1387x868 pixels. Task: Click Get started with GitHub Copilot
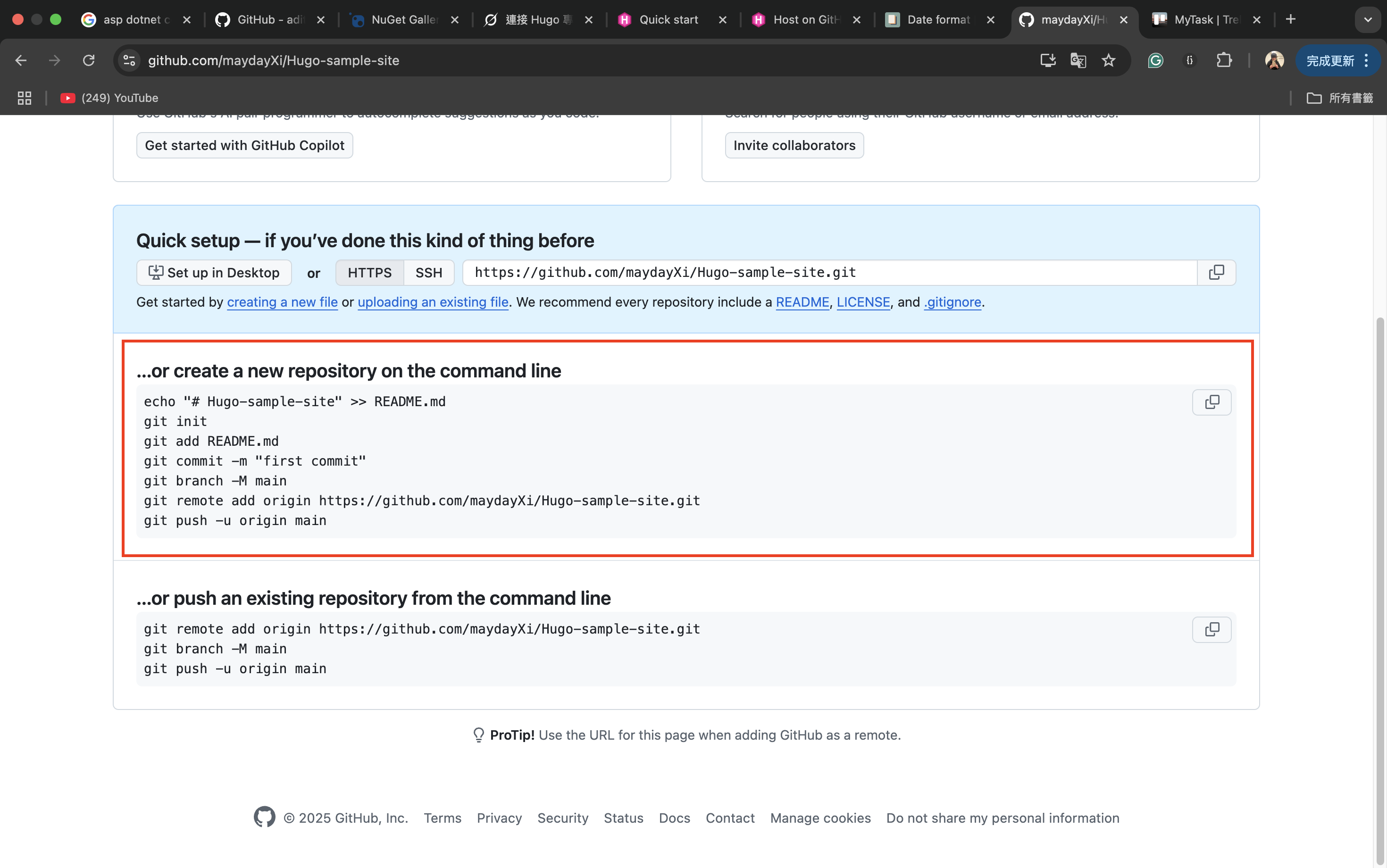244,145
